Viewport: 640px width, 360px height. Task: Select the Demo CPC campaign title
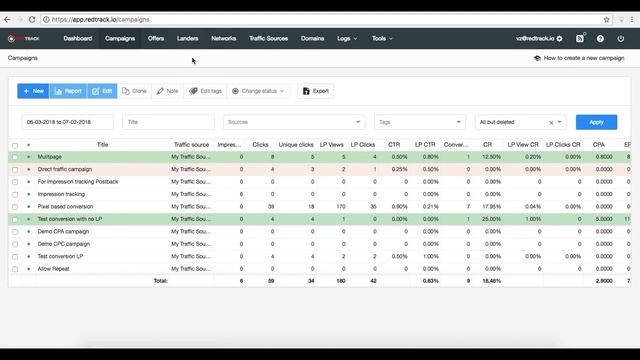64,244
